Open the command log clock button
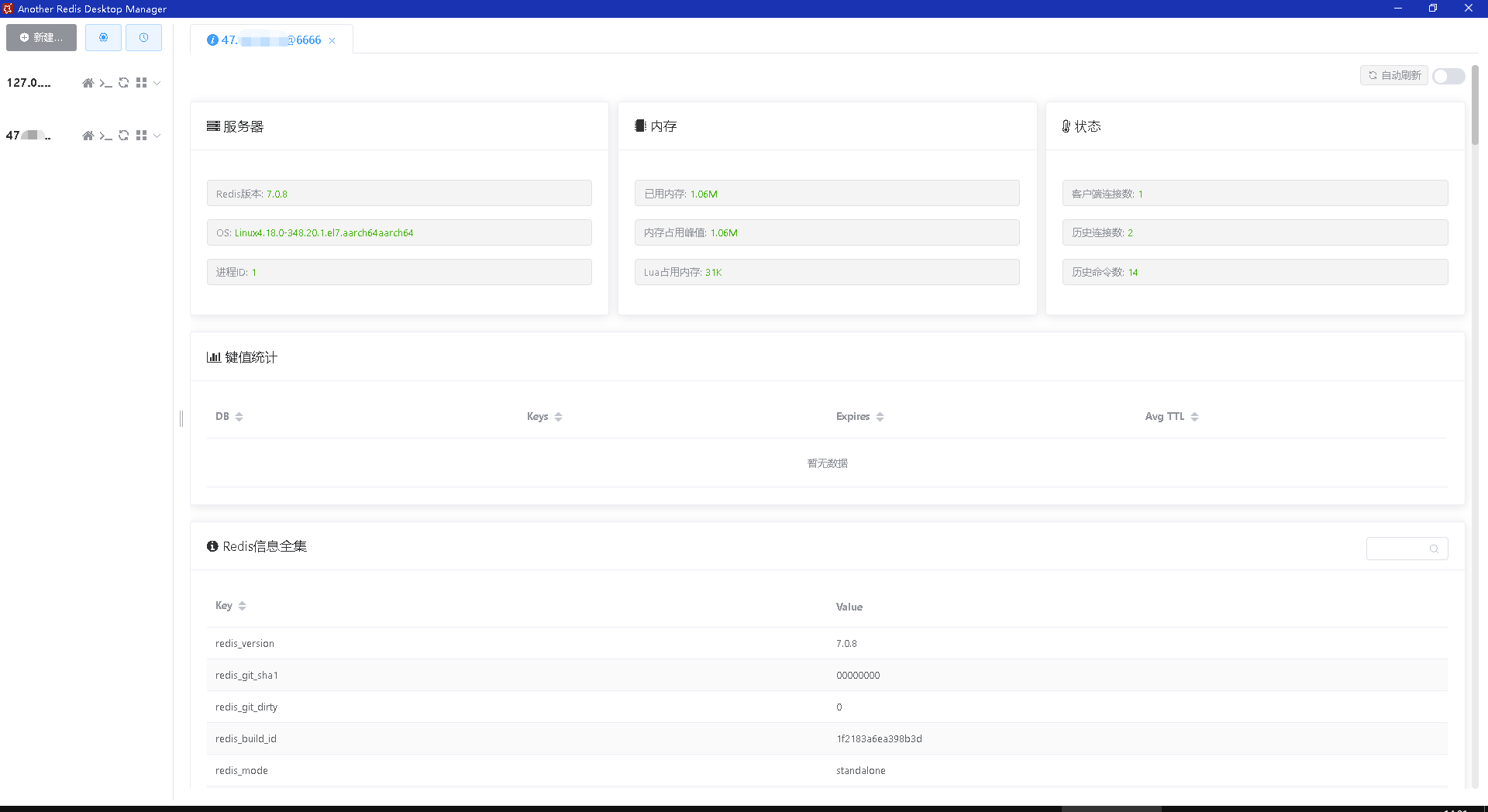This screenshot has height=812, width=1488. click(x=143, y=37)
